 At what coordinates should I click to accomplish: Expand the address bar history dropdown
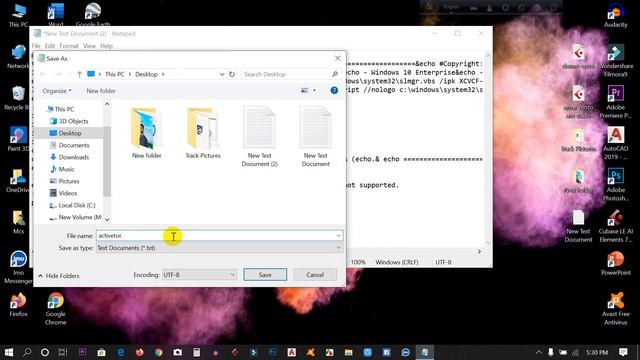[x=222, y=74]
